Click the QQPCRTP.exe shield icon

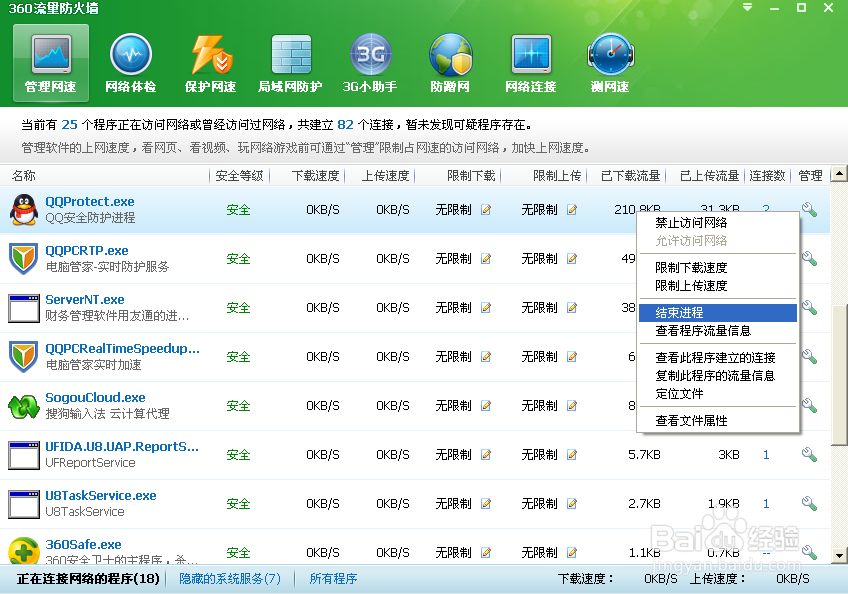pos(23,259)
